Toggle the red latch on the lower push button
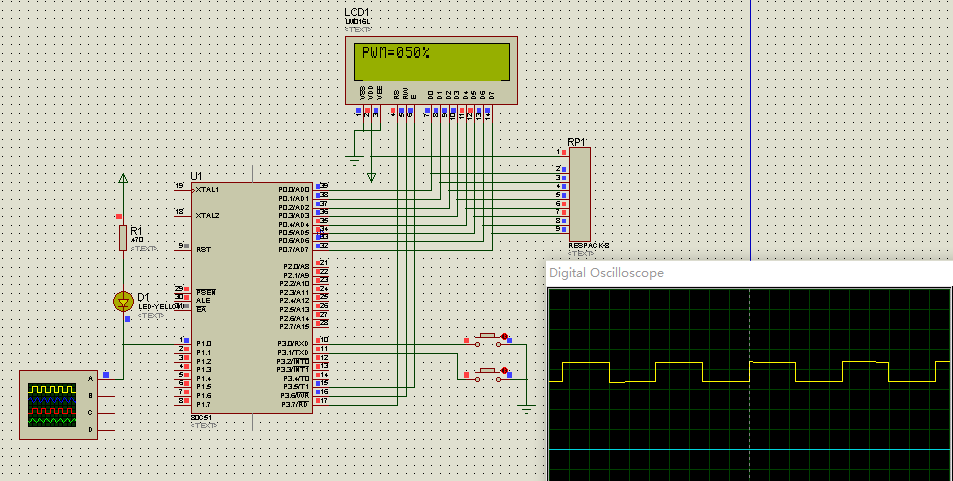 pos(504,370)
